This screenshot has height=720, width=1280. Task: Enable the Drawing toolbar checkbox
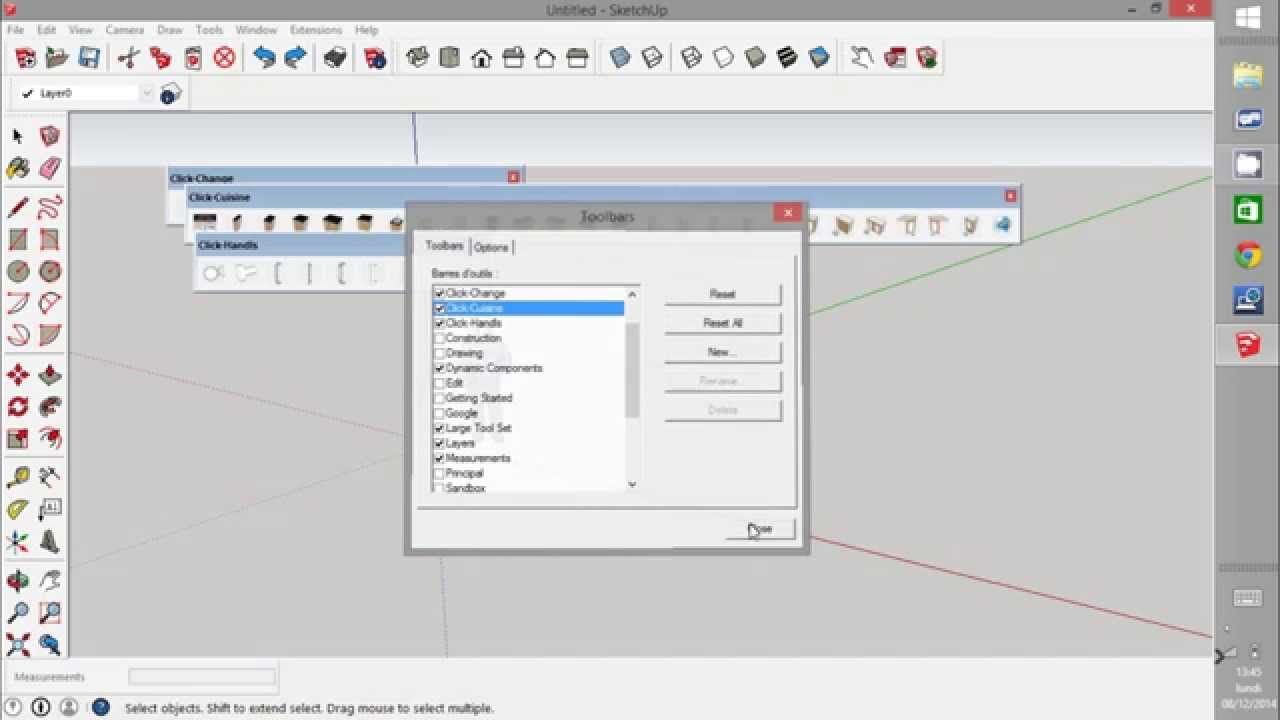pos(439,353)
